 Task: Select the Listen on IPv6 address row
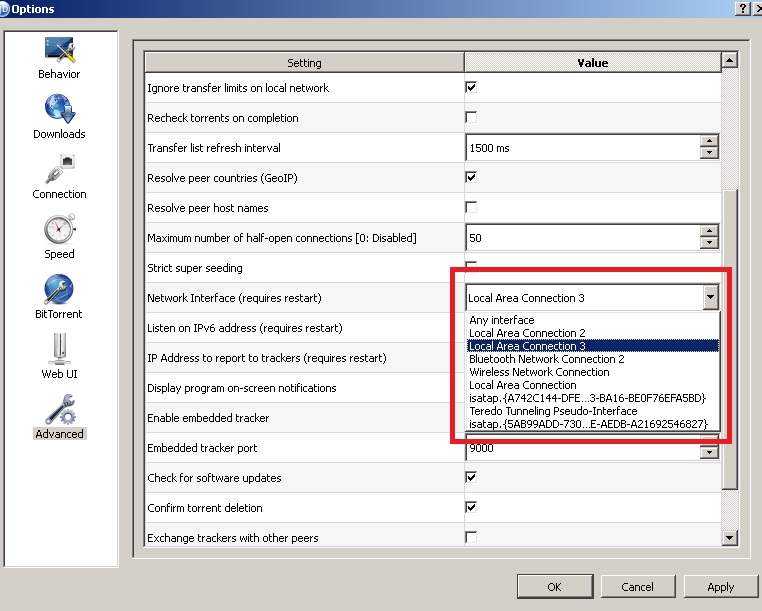(x=304, y=328)
